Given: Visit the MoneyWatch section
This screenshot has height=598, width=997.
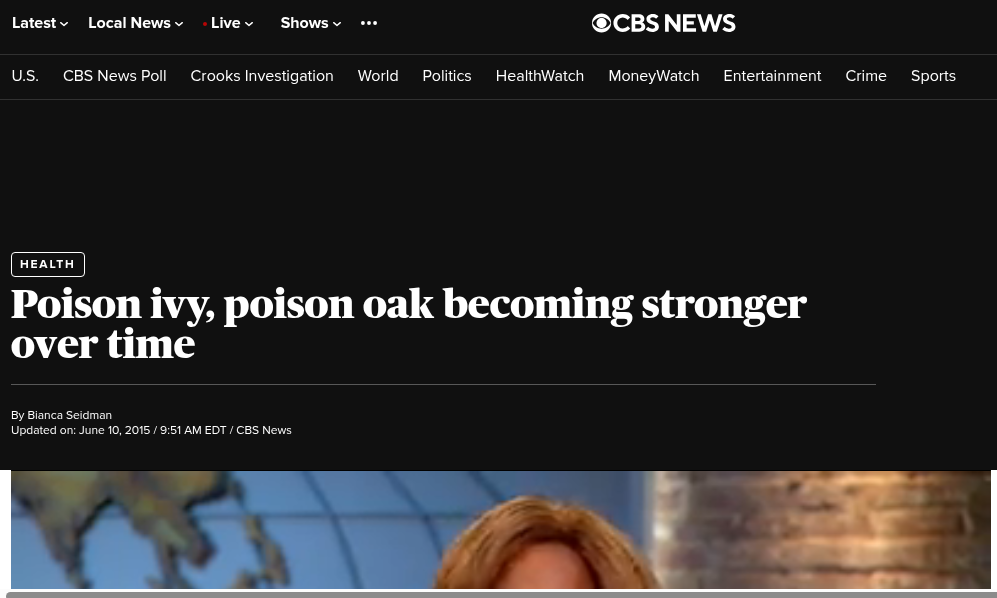Looking at the screenshot, I should (x=654, y=76).
